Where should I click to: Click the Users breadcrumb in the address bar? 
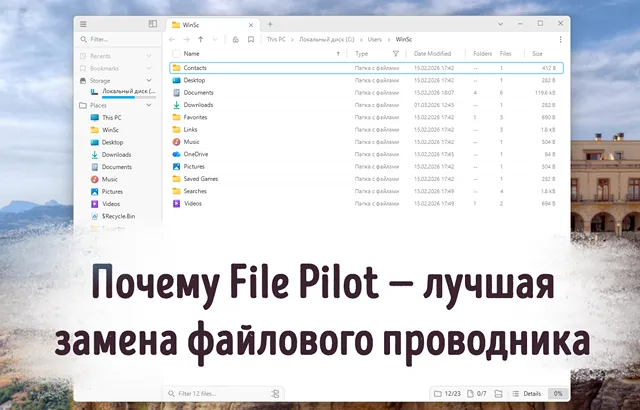pos(374,40)
